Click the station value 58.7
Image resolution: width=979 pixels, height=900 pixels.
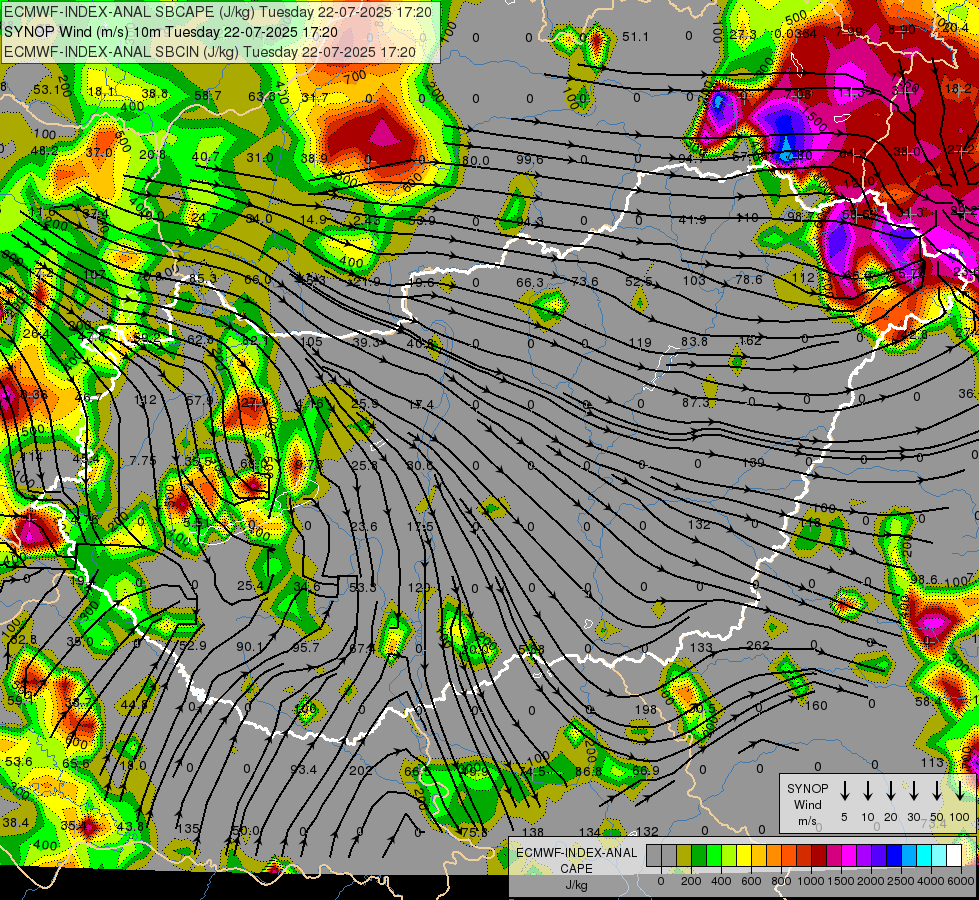click(x=208, y=96)
